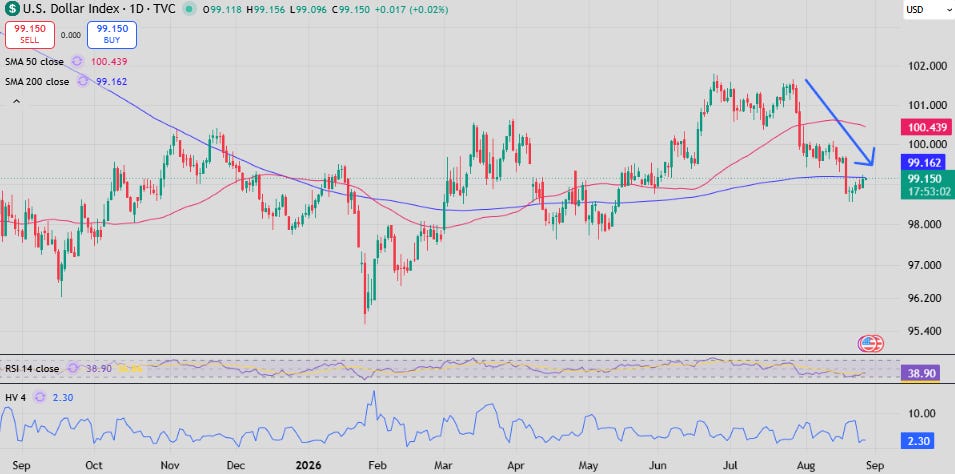
Task: Click the 100.439 value in SMA 50 legend
Action: click(x=109, y=61)
